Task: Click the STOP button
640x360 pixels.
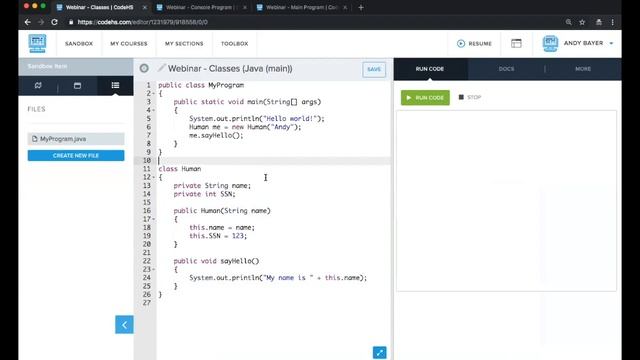Action: click(470, 97)
